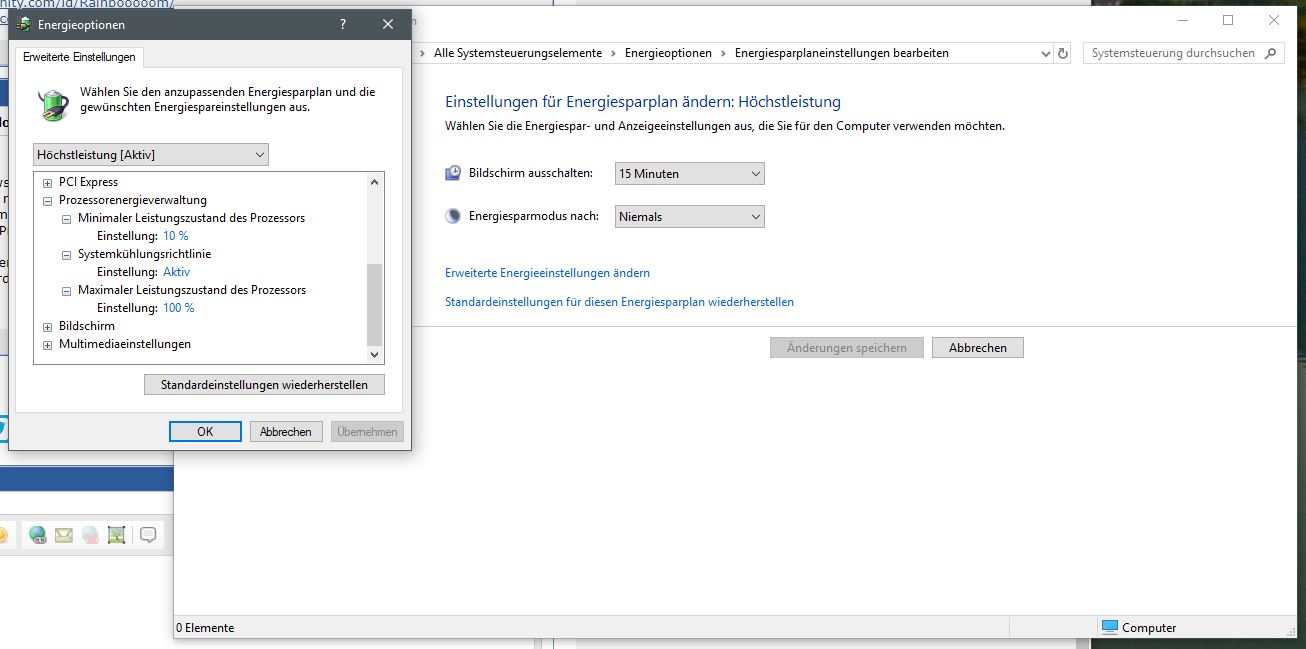Click Standardeinstellungen für diesen Energiesparplan wiederherstellen
Viewport: 1306px width, 649px height.
619,302
